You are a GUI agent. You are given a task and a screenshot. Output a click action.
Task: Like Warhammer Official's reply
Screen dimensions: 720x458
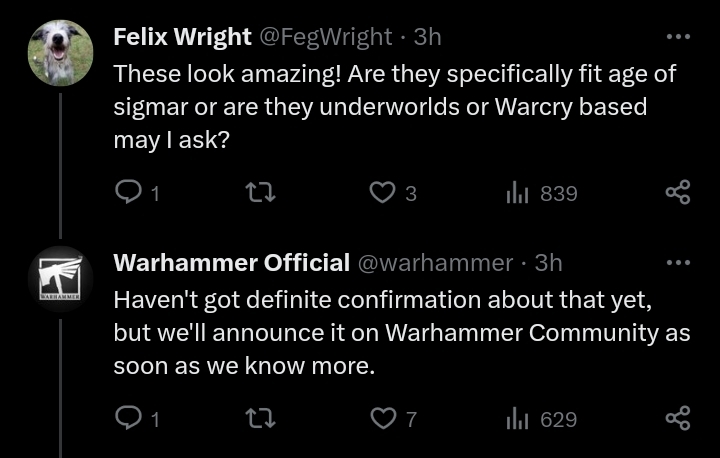[383, 419]
